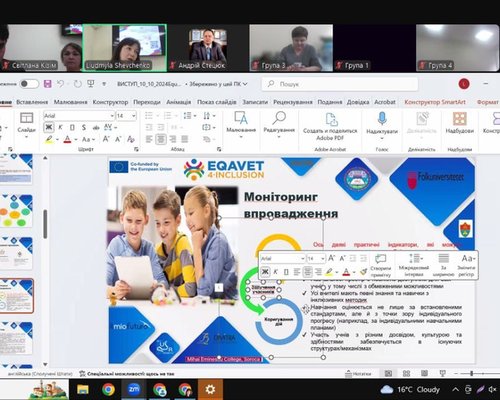Open the Вставлення tab

pos(32,102)
